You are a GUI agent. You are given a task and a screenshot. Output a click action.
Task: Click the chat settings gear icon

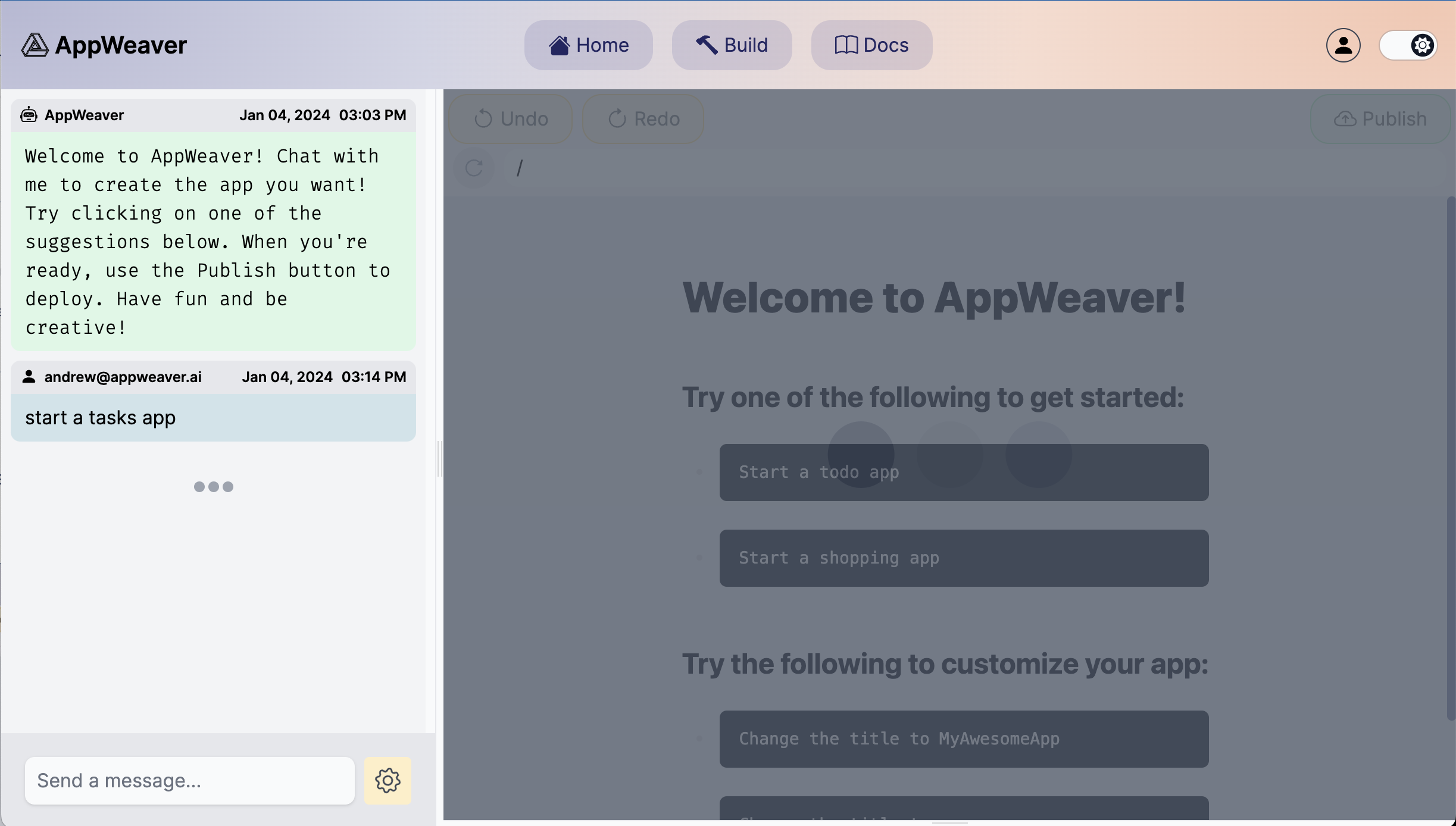coord(388,780)
